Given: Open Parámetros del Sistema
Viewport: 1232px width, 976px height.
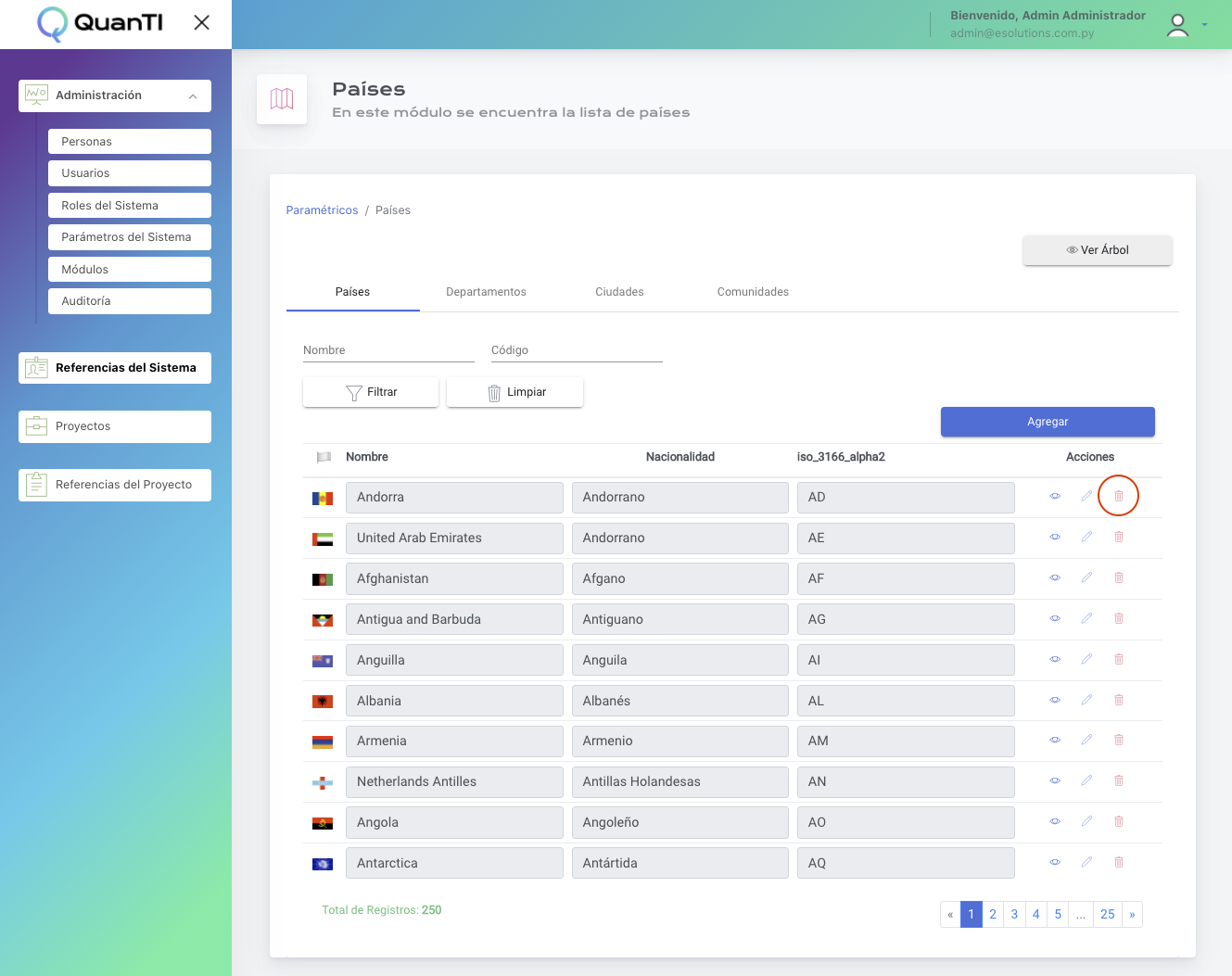Looking at the screenshot, I should pos(130,237).
